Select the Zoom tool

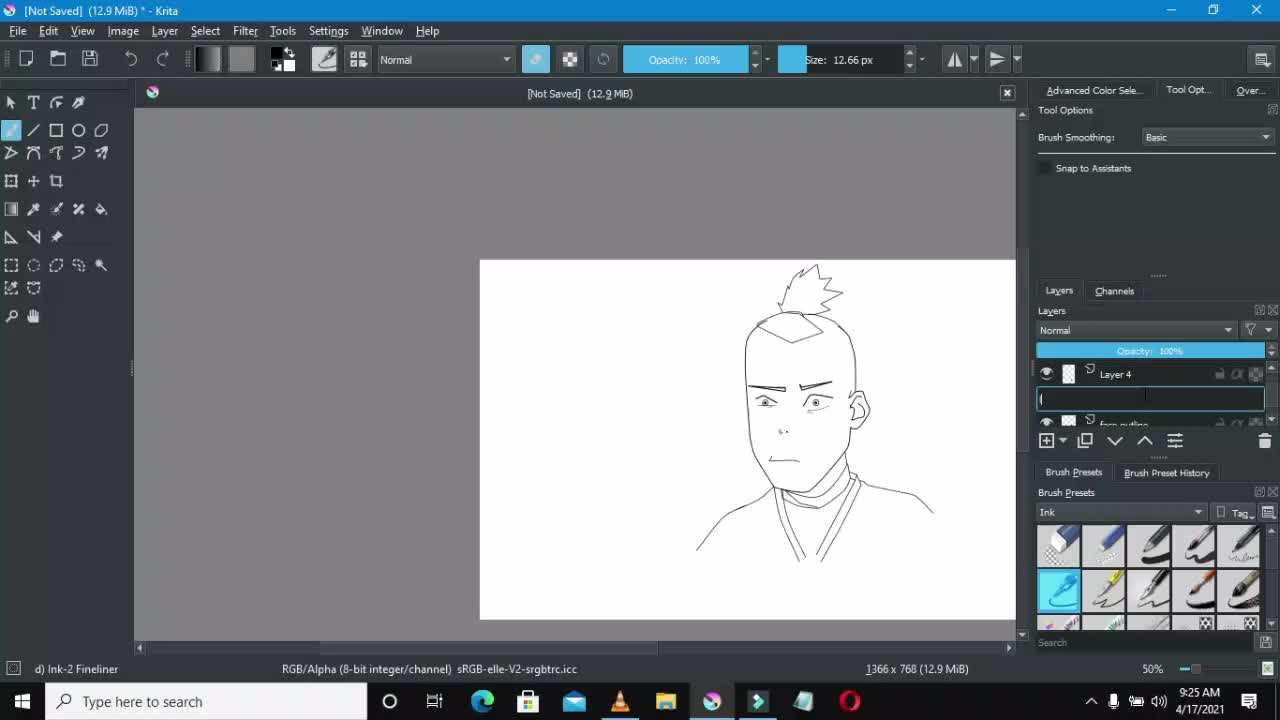pyautogui.click(x=11, y=316)
